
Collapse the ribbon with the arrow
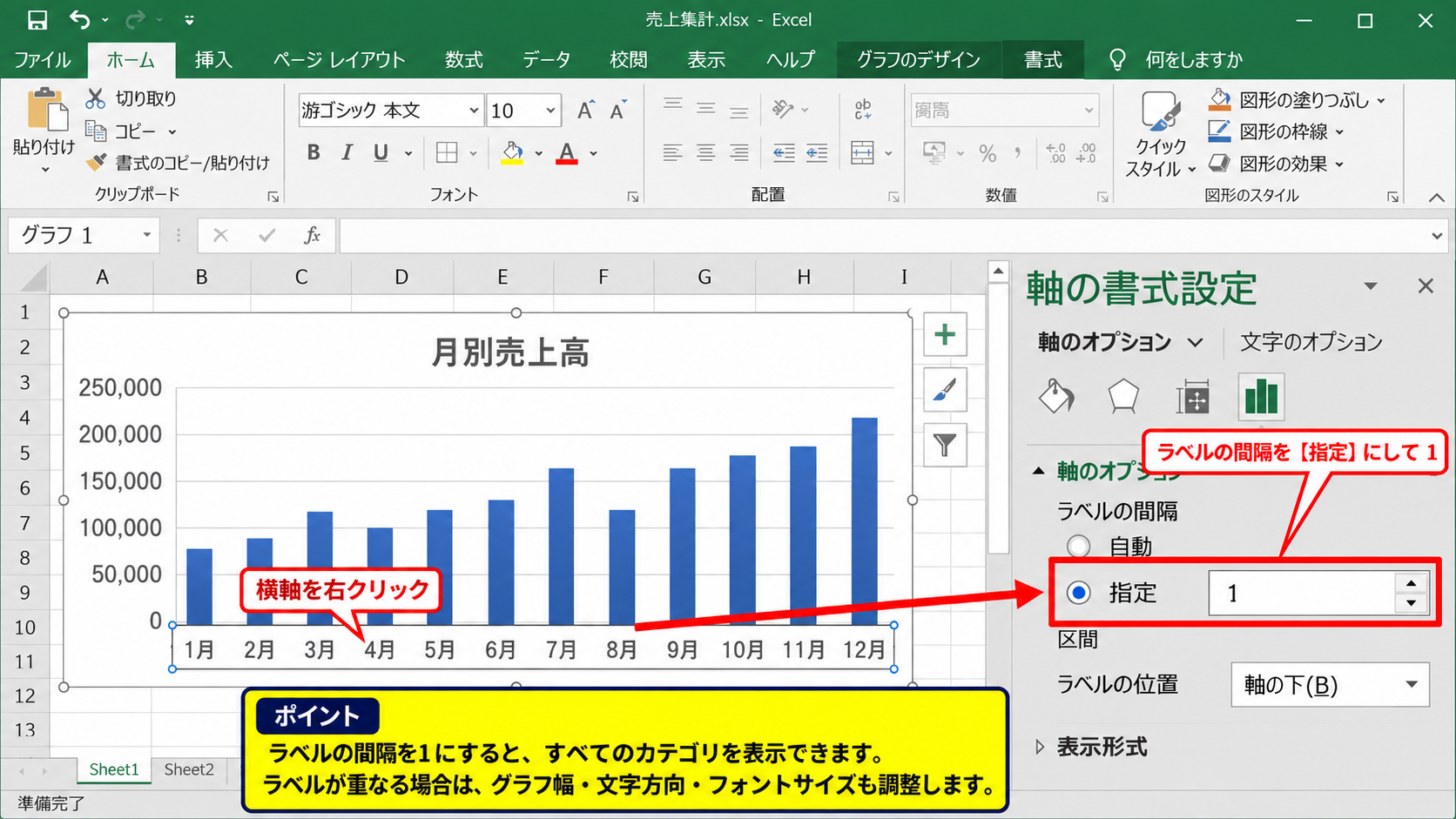1437,198
